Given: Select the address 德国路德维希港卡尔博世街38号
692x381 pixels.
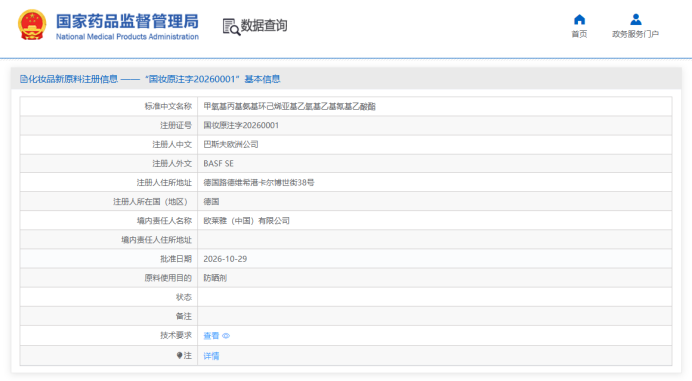Looking at the screenshot, I should (259, 182).
